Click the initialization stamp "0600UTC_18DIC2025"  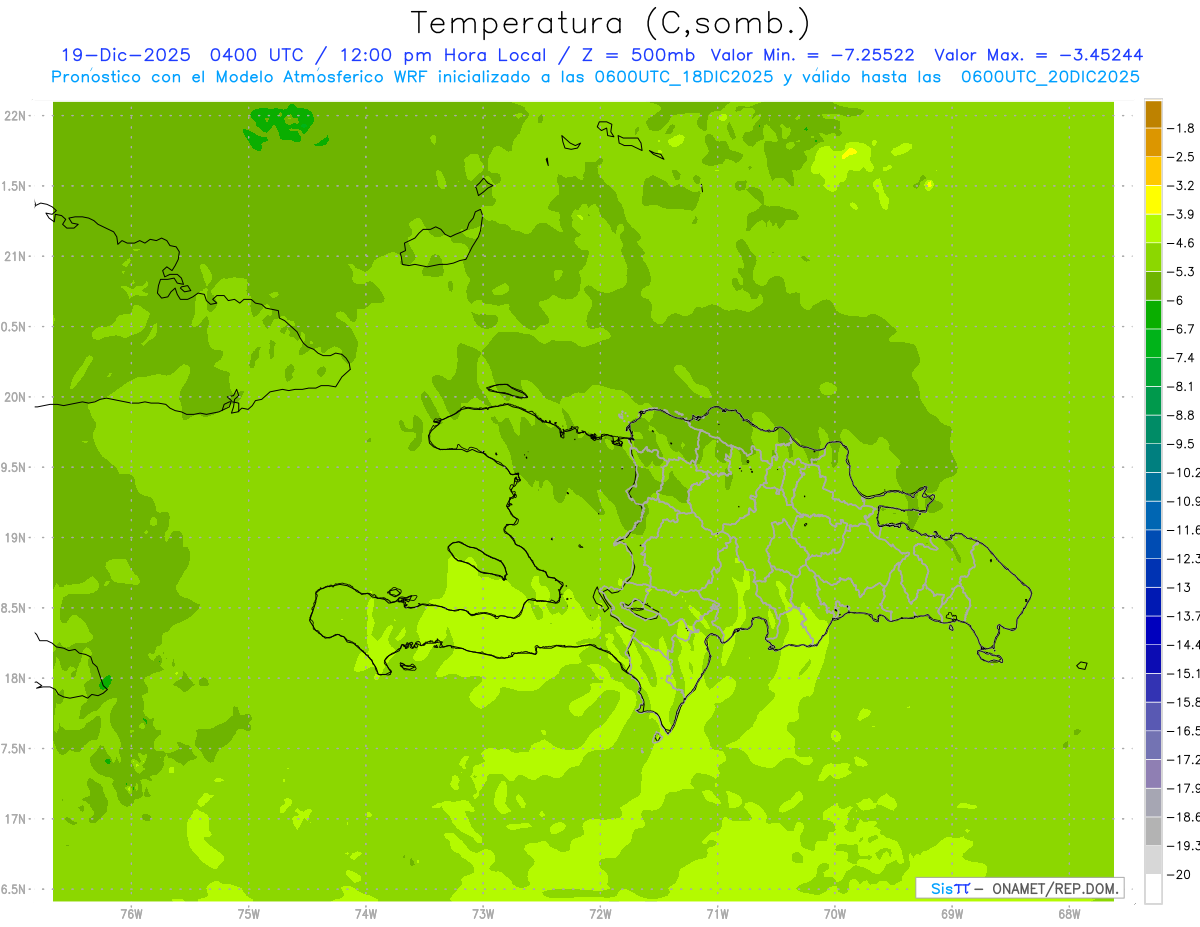(683, 77)
